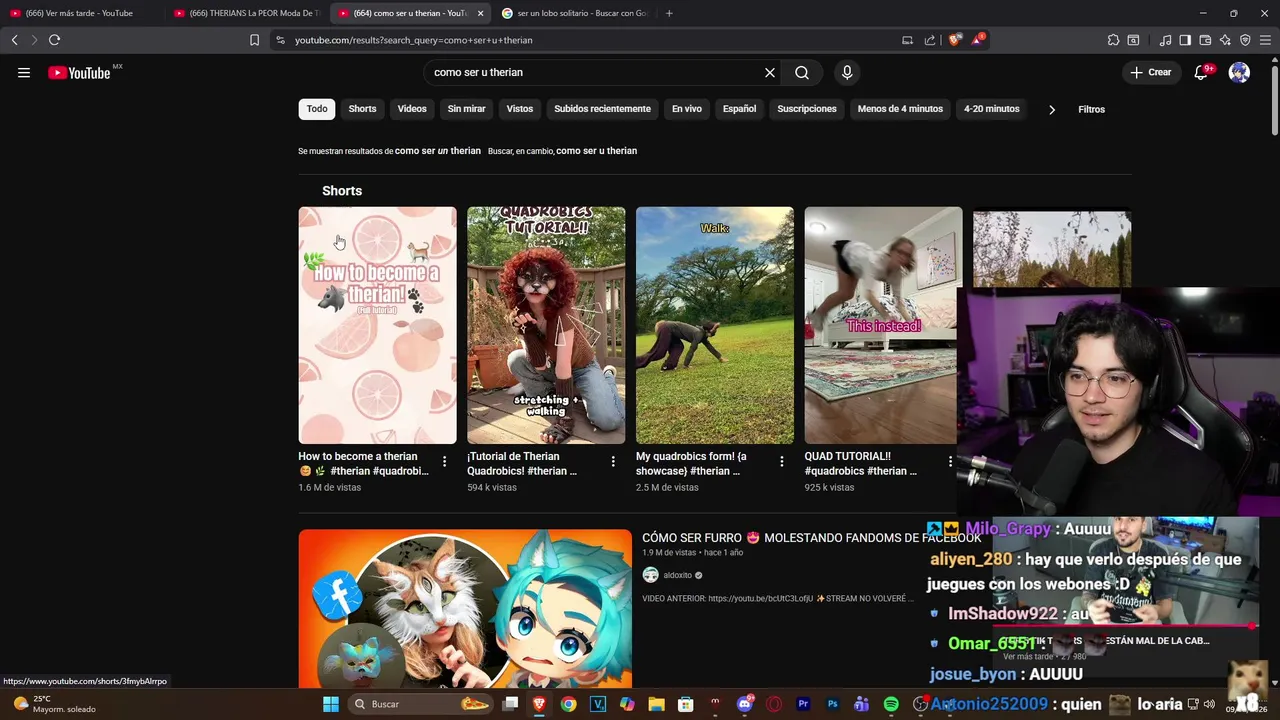Open the 'como ser un therian' suggested link

[438, 151]
